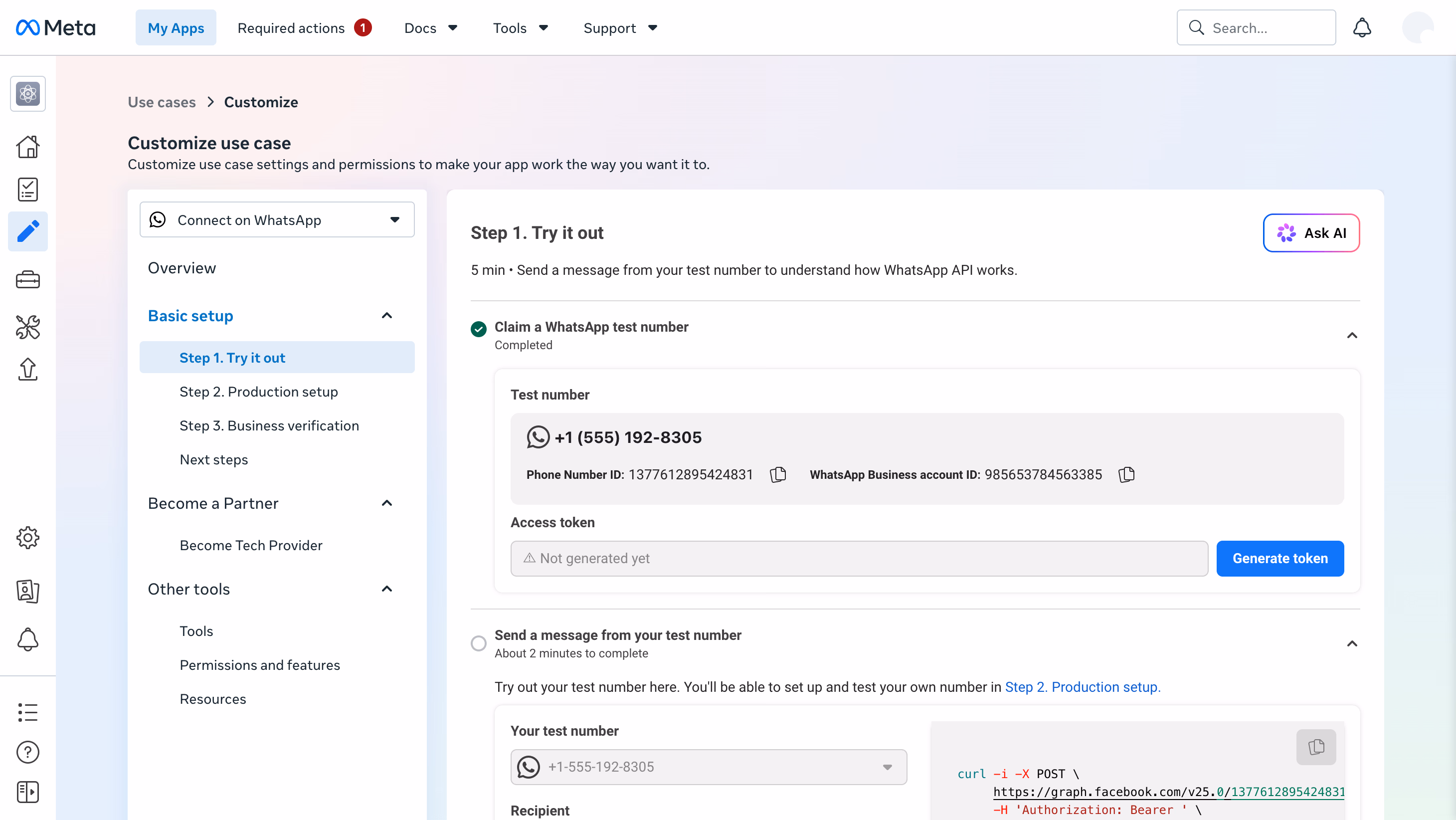The image size is (1456, 820).
Task: Click the search magnifier icon
Action: click(x=1197, y=28)
